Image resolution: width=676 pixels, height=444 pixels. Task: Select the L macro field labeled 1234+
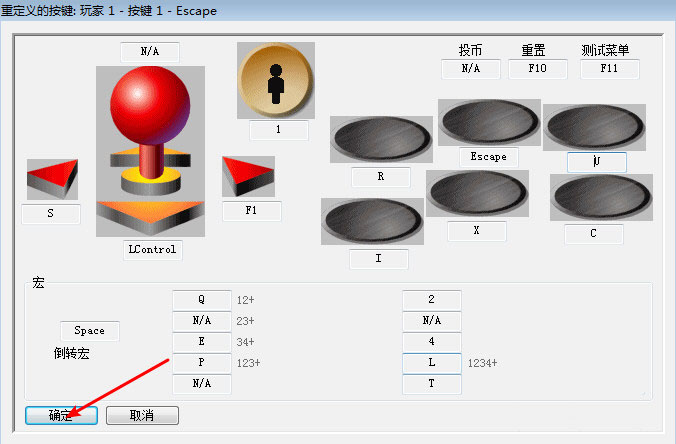[x=432, y=363]
